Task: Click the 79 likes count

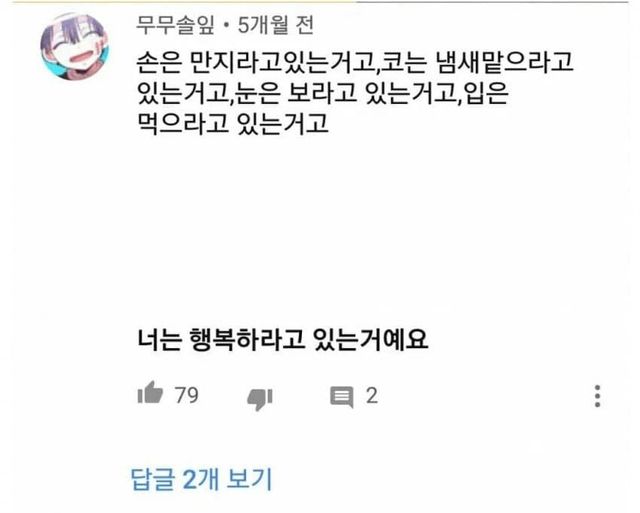Action: (187, 395)
